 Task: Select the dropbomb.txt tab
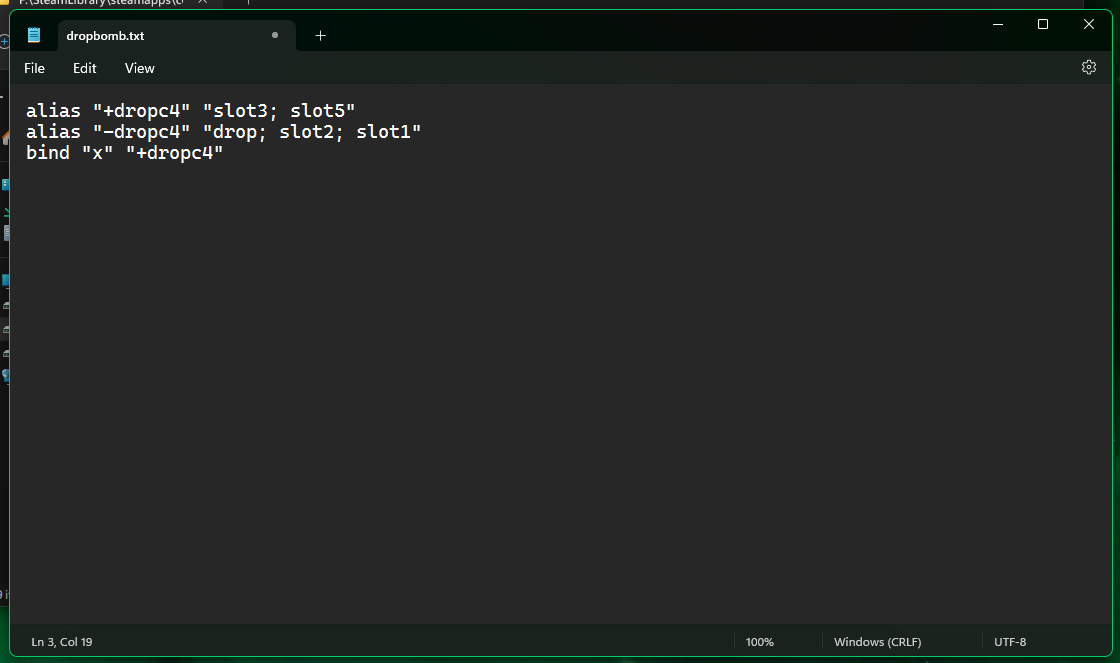pos(105,36)
